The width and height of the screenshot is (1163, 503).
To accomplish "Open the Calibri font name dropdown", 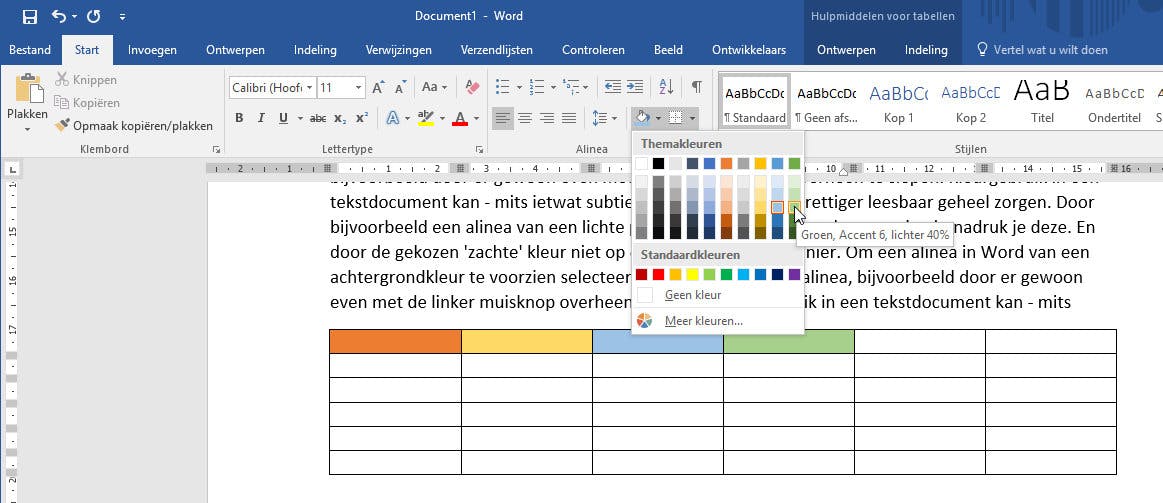I will click(x=310, y=88).
